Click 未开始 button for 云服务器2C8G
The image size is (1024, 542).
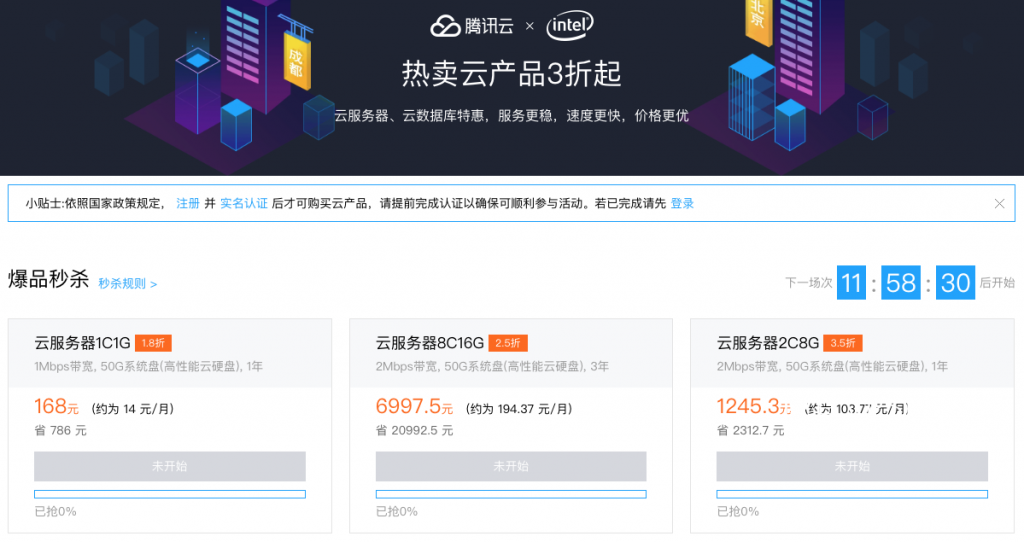(852, 466)
